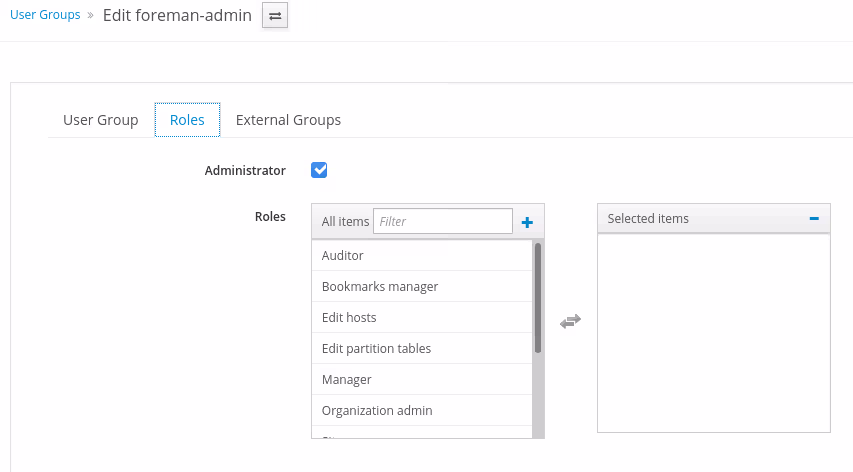Image resolution: width=853 pixels, height=472 pixels.
Task: Click the minus icon to remove all selected
Action: [x=814, y=218]
